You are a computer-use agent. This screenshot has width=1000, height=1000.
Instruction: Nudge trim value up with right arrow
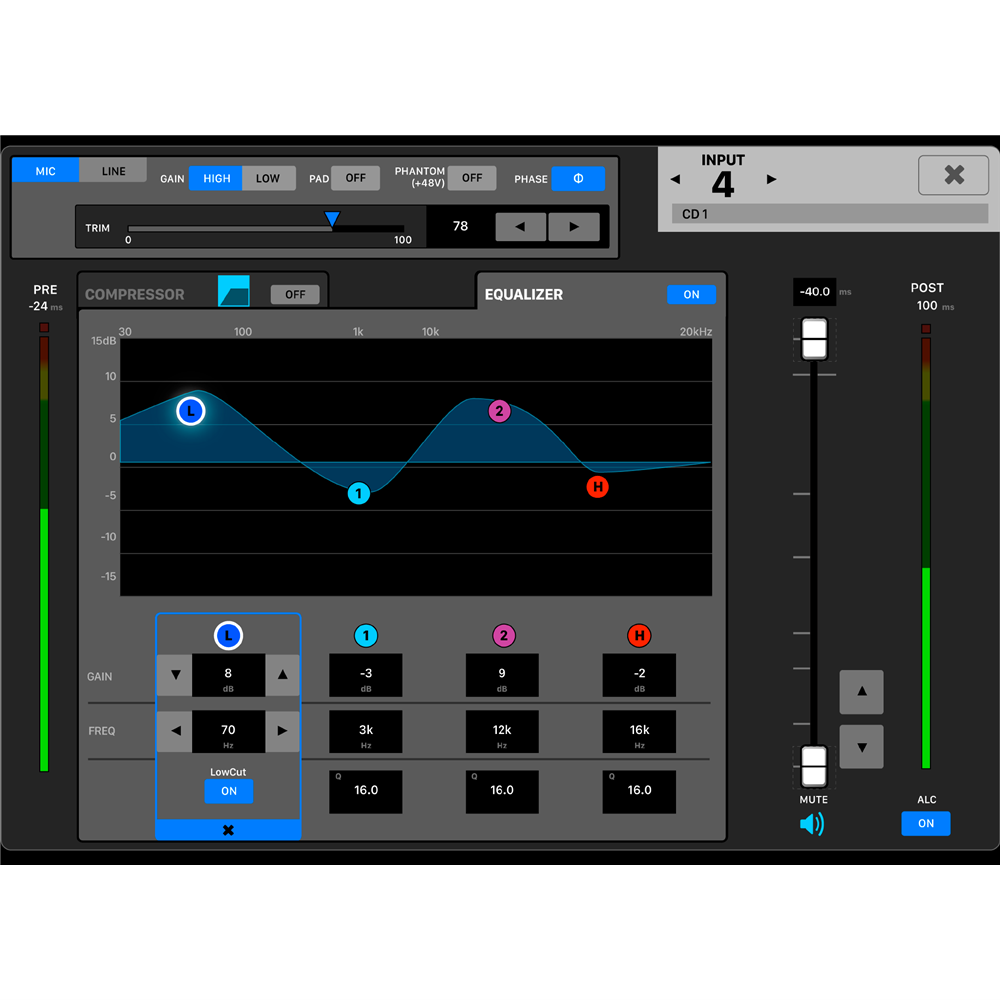[x=574, y=227]
